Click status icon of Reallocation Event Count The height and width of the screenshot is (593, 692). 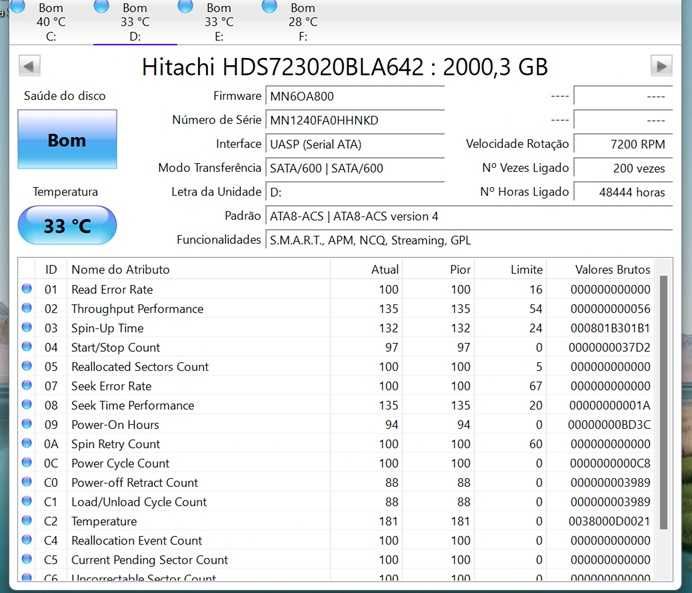(x=26, y=540)
